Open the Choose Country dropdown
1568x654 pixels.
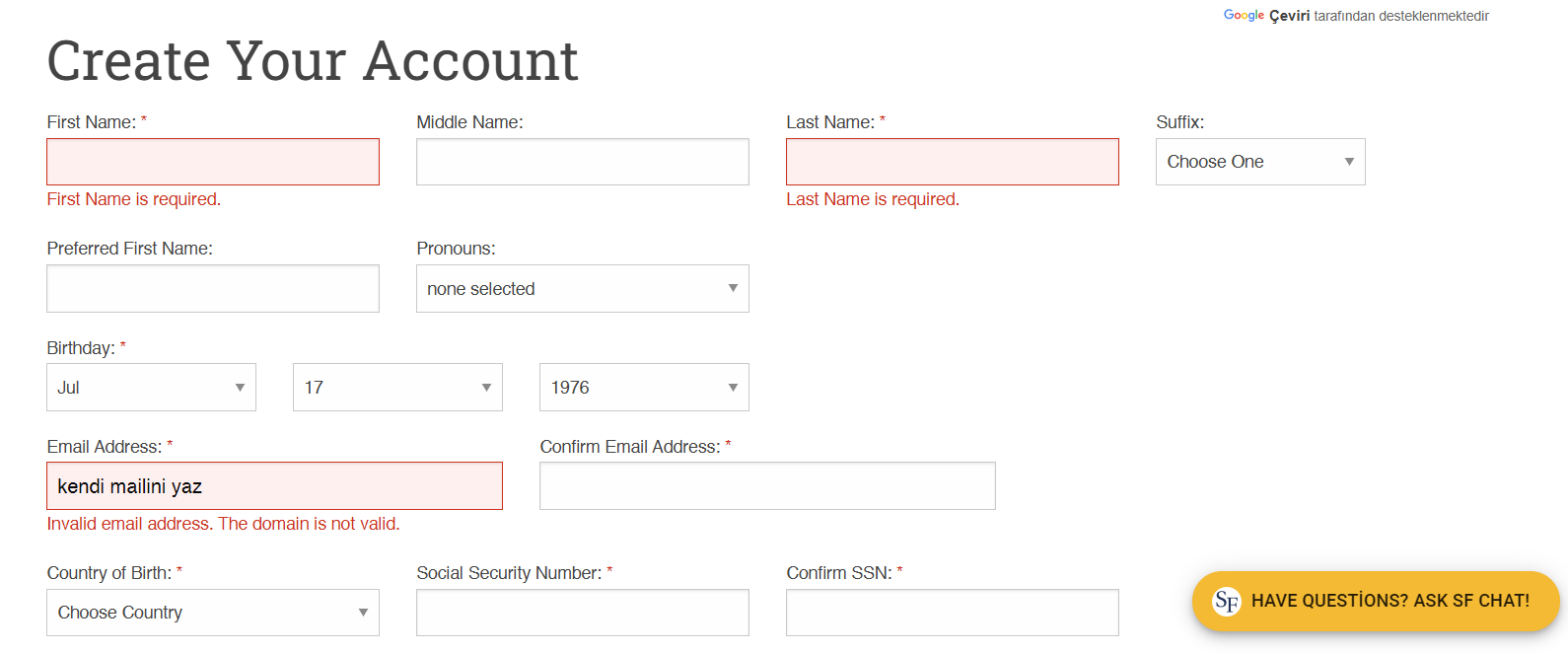tap(213, 613)
